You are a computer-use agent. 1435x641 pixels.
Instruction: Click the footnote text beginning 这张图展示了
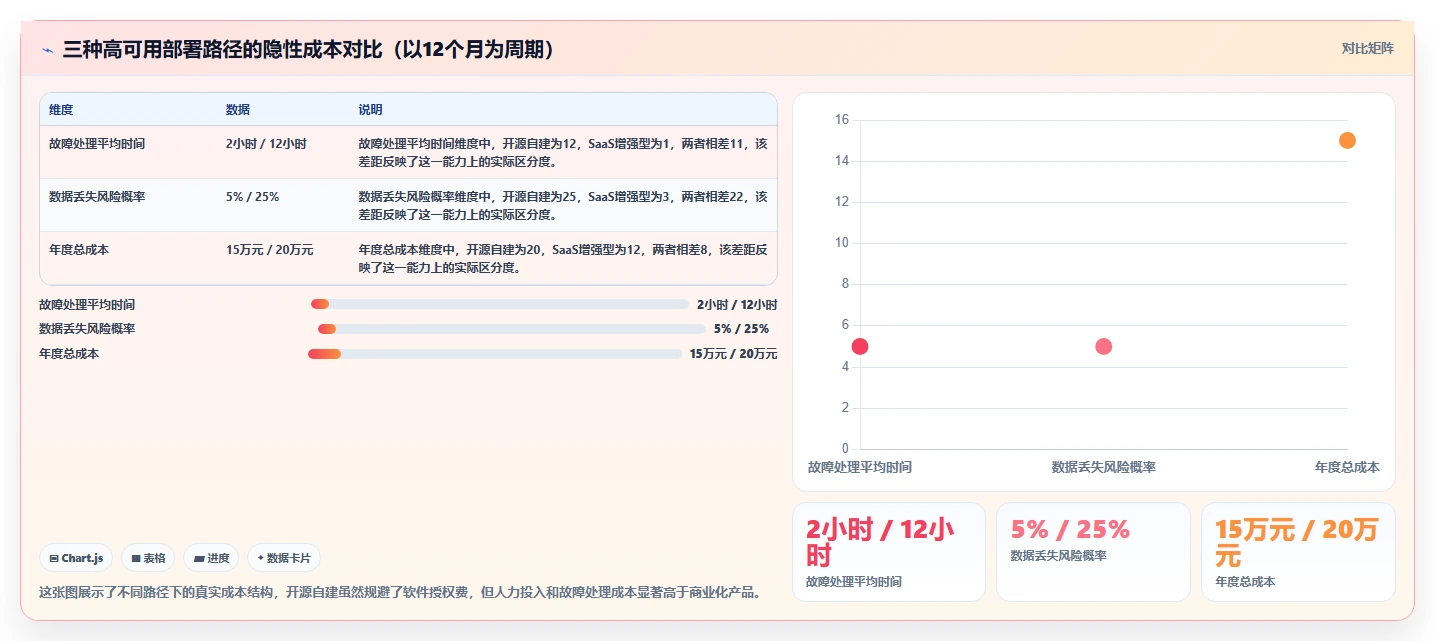[401, 592]
